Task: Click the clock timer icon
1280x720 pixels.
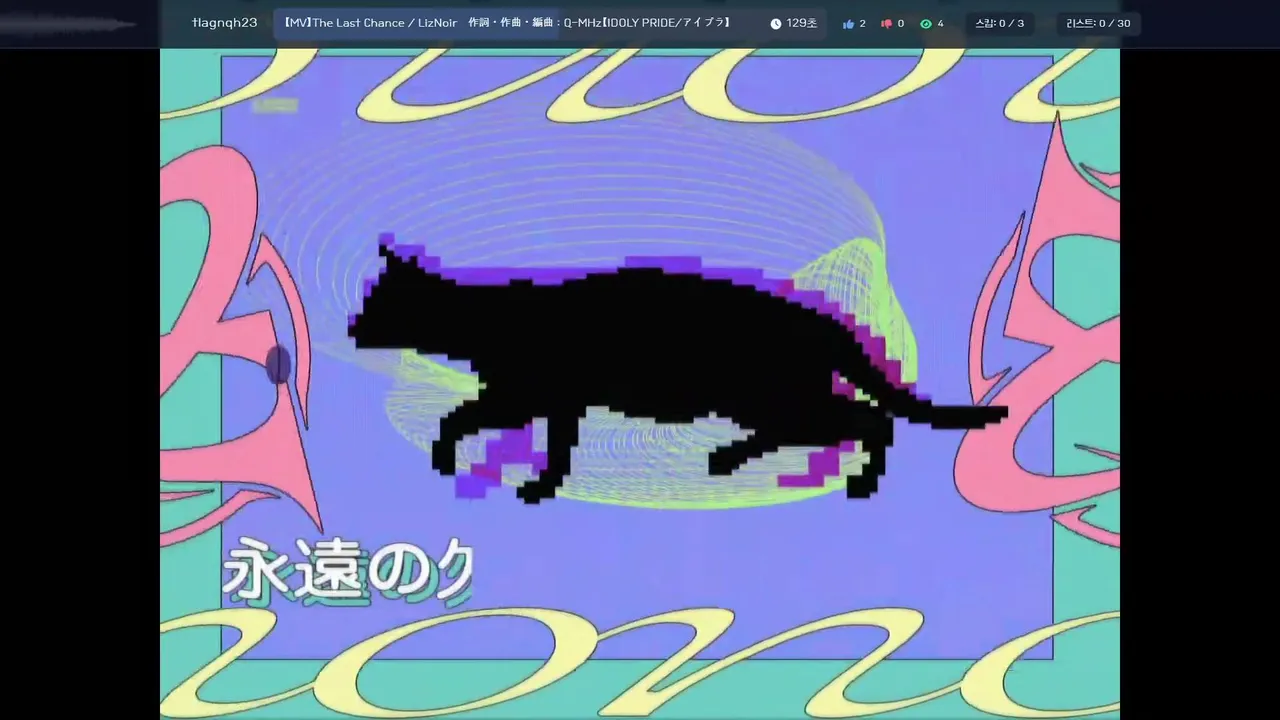Action: point(775,23)
